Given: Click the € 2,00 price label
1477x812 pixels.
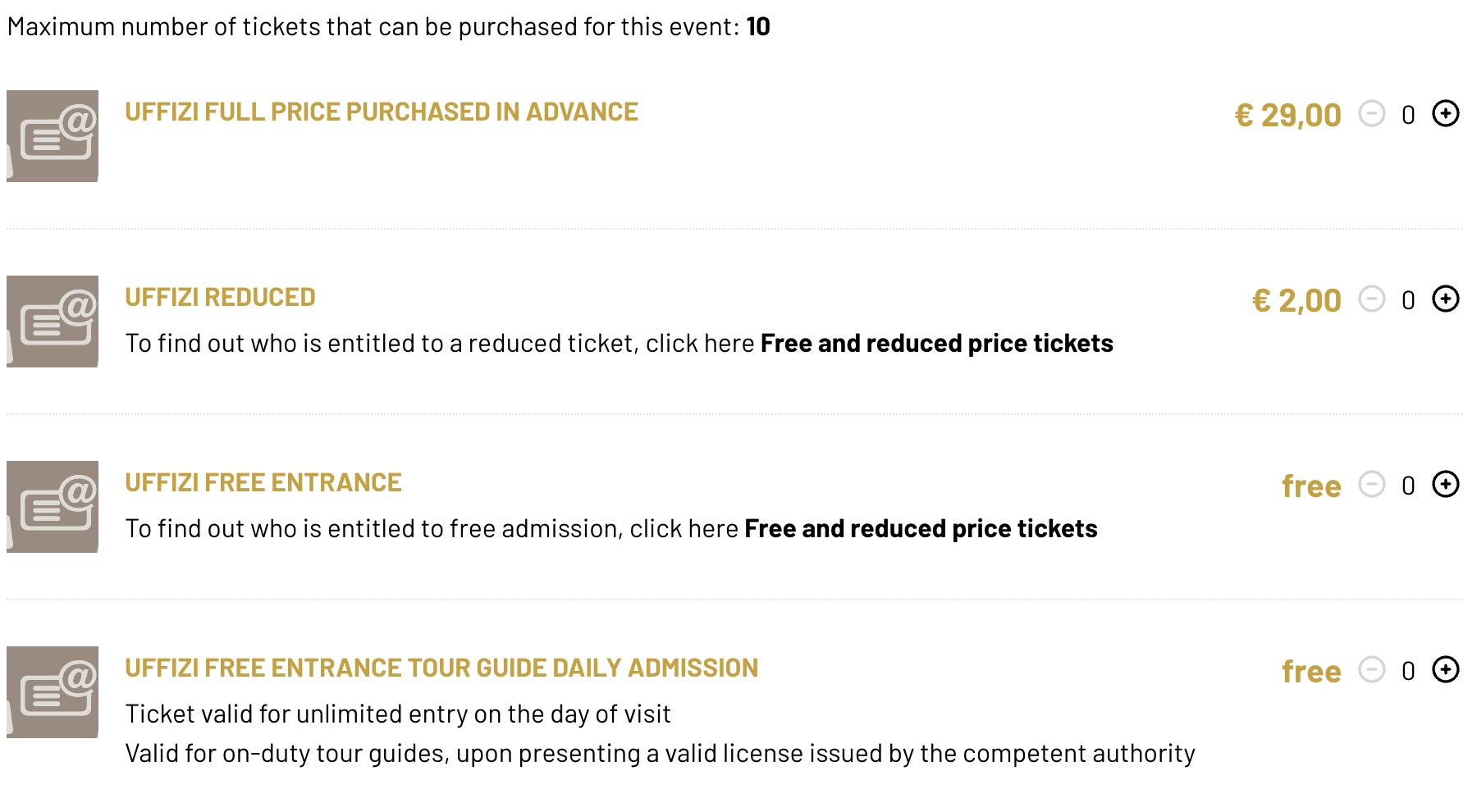Looking at the screenshot, I should coord(1296,300).
